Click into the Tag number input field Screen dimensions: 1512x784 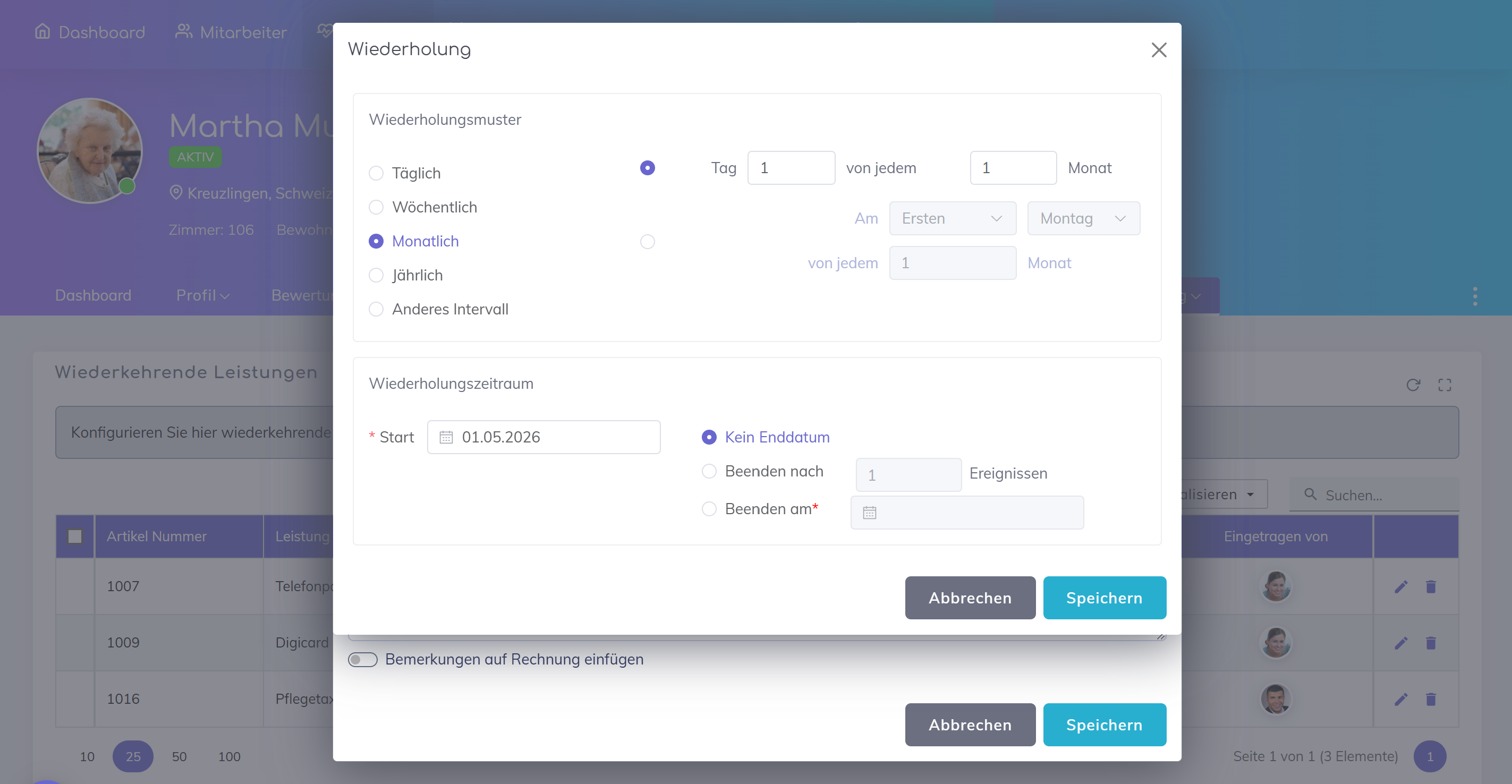791,168
